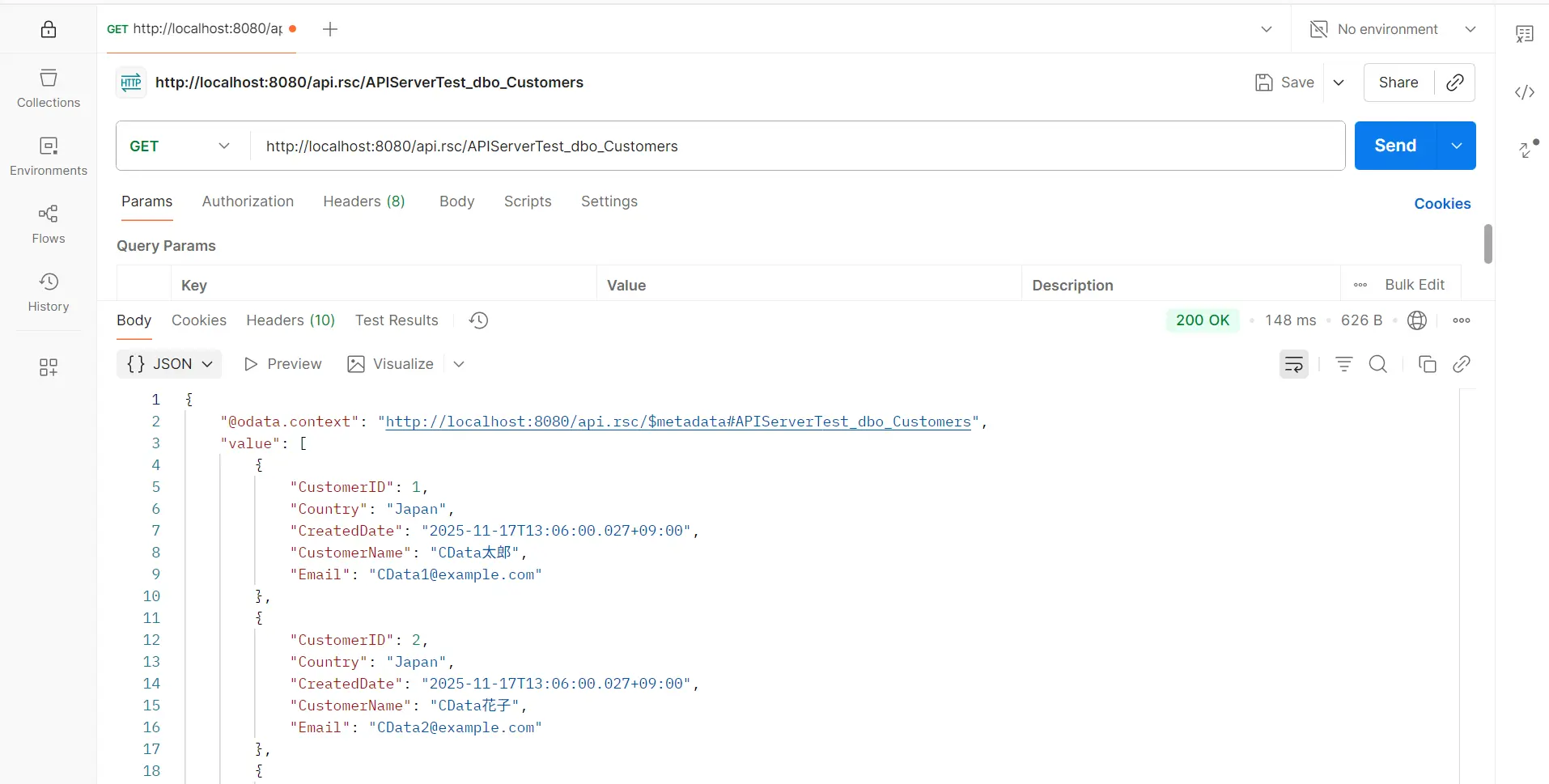Send the GET request
The height and width of the screenshot is (784, 1549).
1394,146
